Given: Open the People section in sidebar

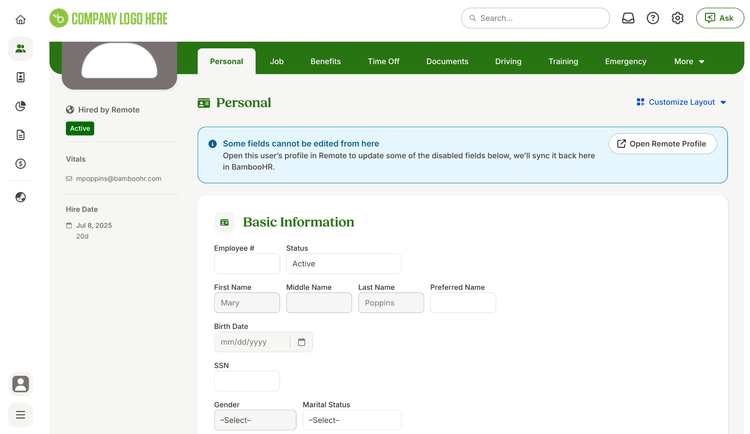Looking at the screenshot, I should pyautogui.click(x=21, y=48).
